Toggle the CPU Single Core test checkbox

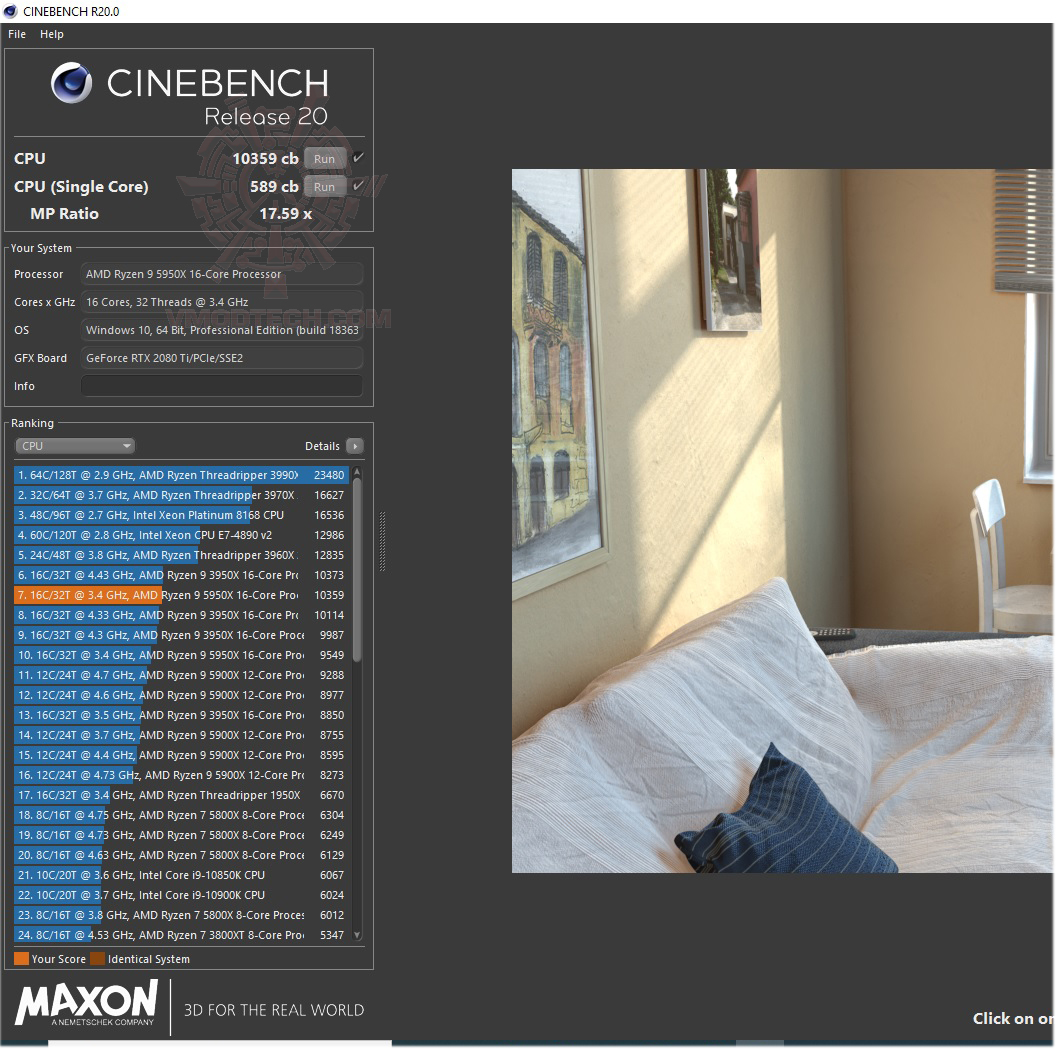tap(358, 186)
